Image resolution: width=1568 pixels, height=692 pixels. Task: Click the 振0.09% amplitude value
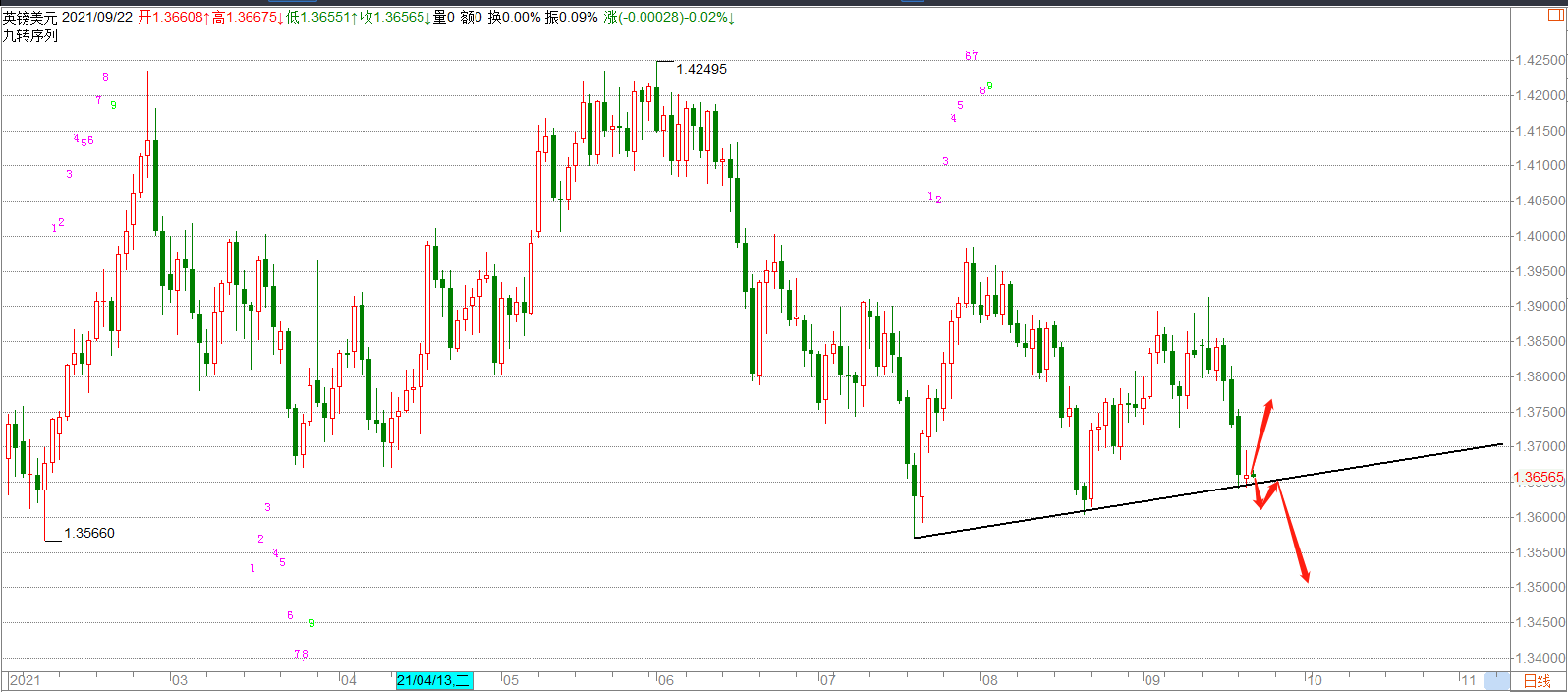[x=572, y=18]
